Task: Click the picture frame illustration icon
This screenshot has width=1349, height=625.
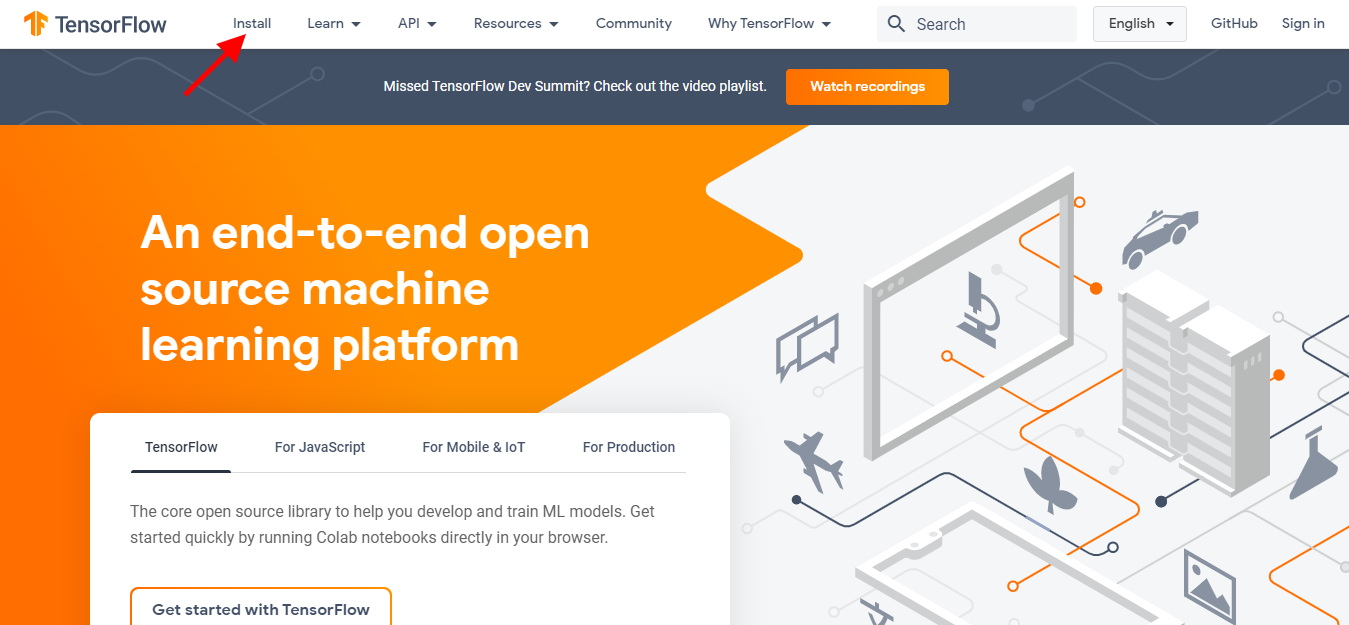Action: [x=1210, y=585]
